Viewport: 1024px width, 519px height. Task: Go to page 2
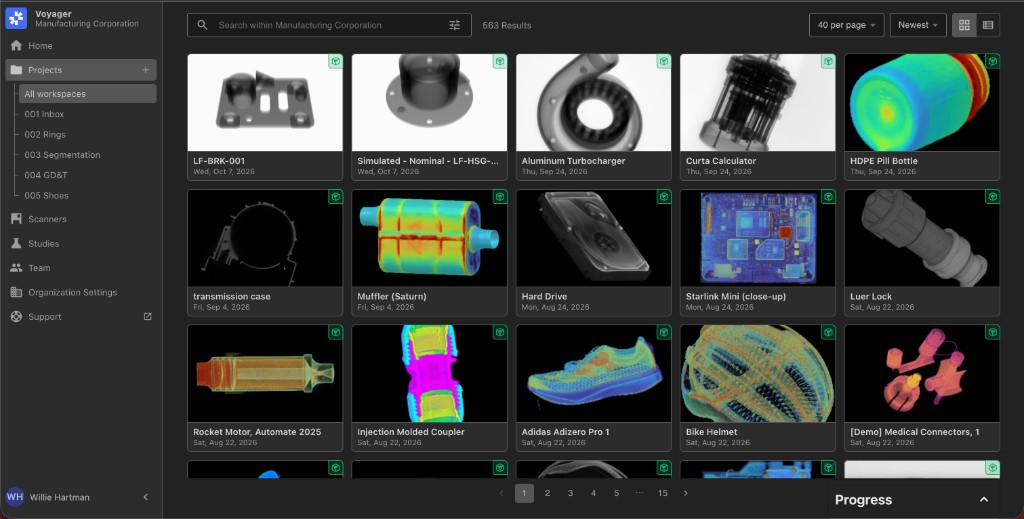click(547, 494)
